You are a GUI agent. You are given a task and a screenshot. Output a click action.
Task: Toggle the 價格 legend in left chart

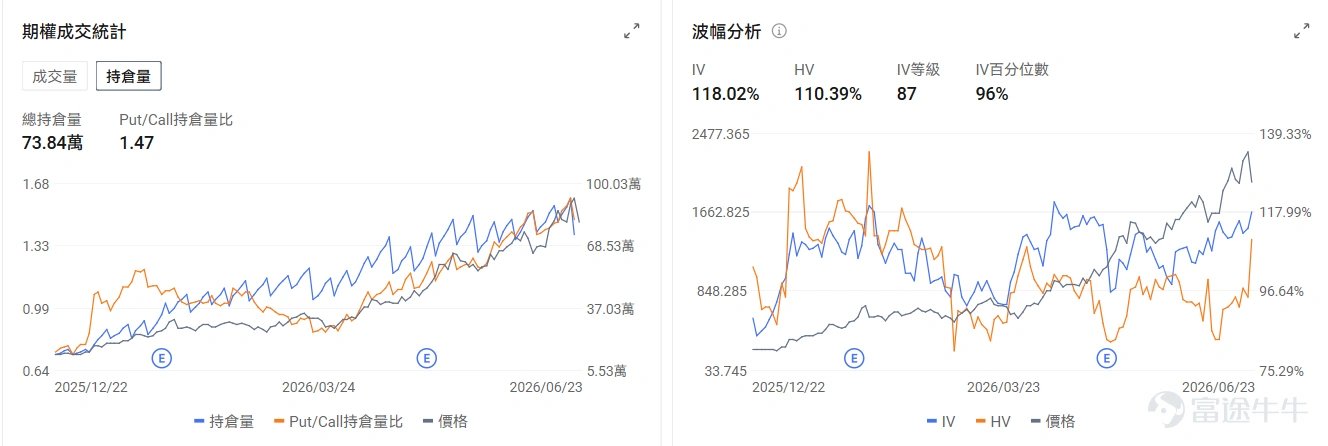point(444,421)
